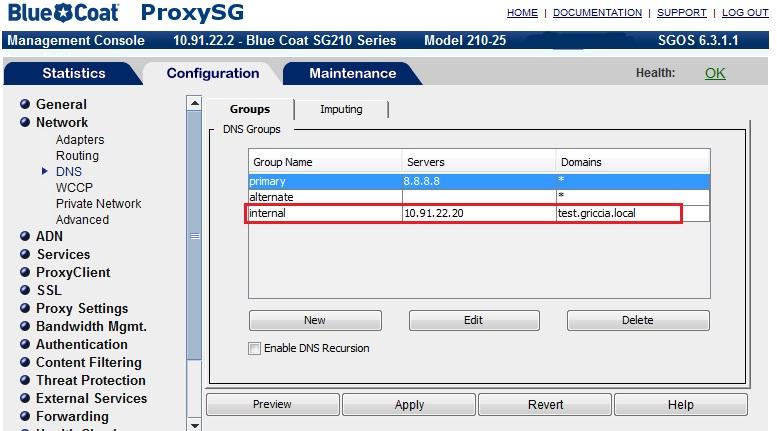Expand the General section

point(61,104)
